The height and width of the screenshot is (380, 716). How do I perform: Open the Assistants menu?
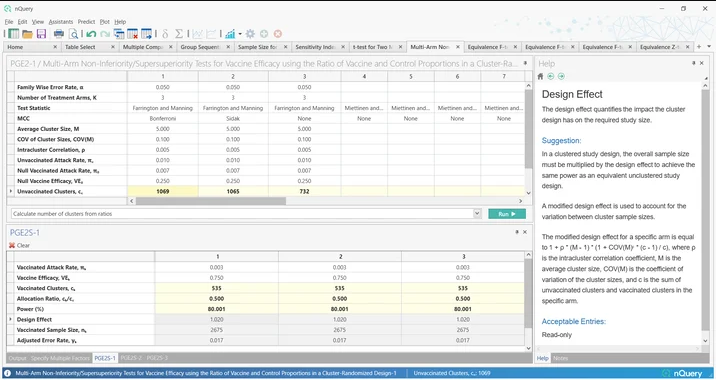61,21
